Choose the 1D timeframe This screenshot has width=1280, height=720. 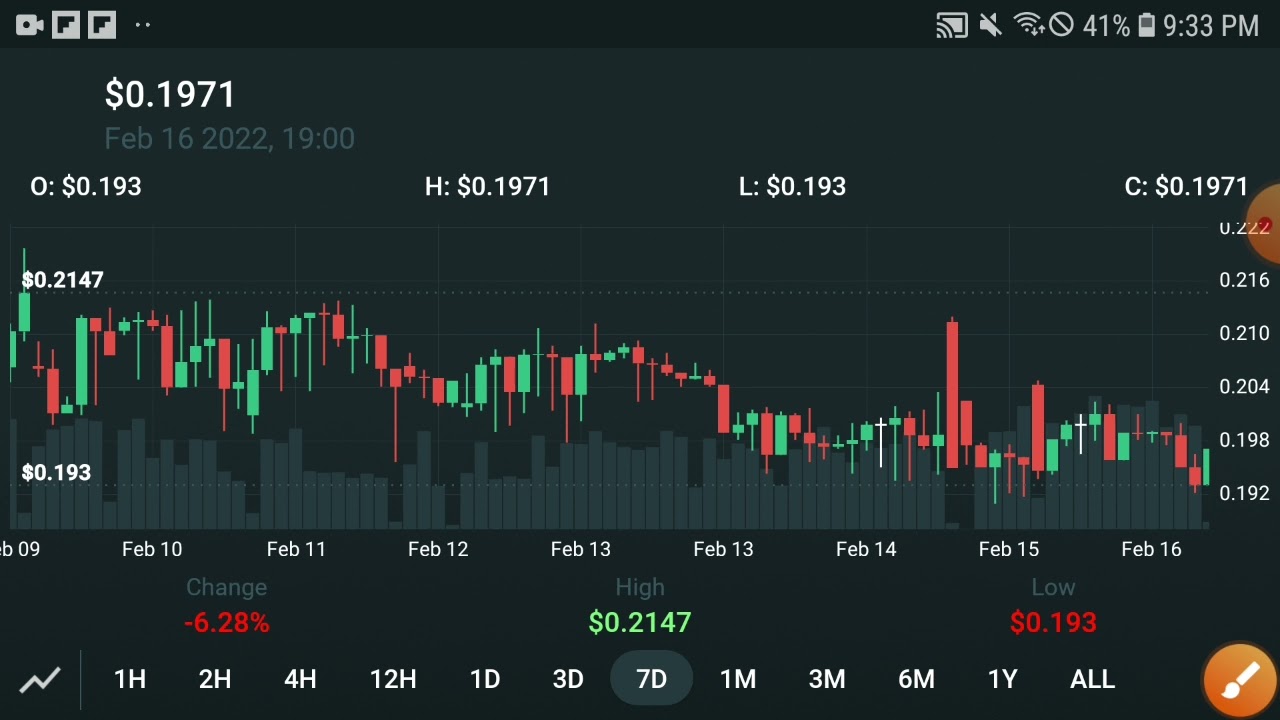pyautogui.click(x=485, y=680)
